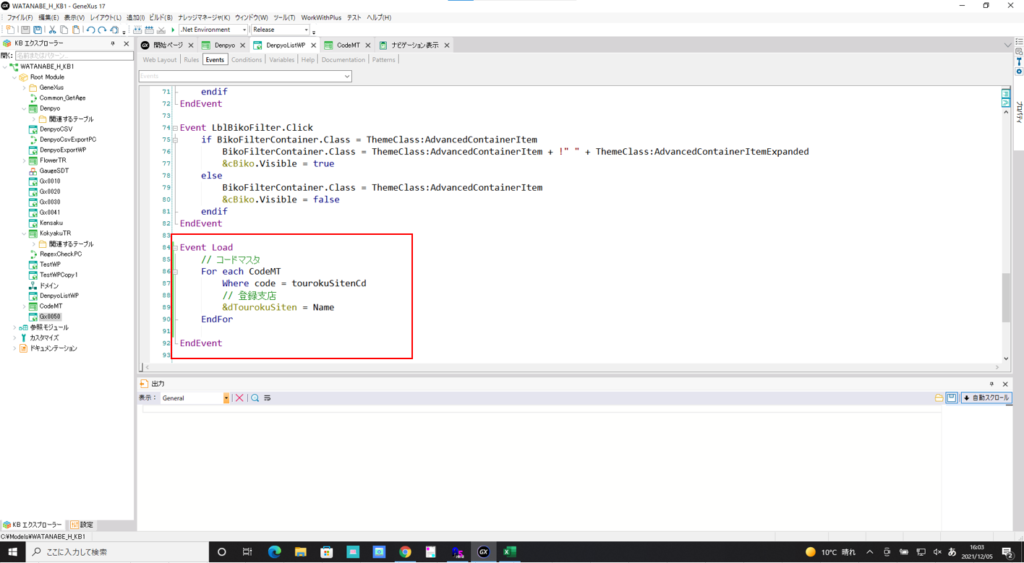Pin the KB Explorer panel

pos(113,44)
